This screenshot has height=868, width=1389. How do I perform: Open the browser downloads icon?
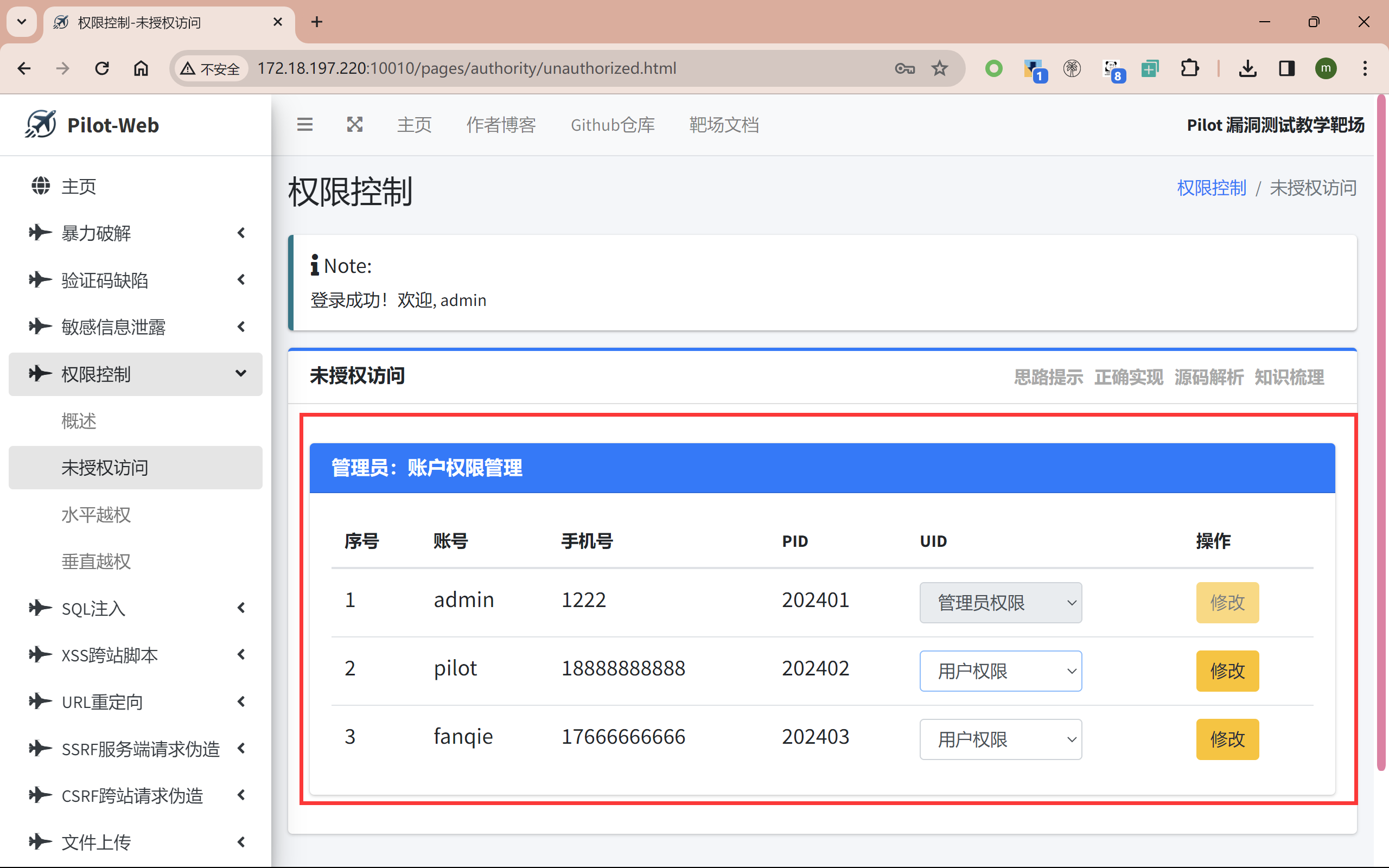click(x=1247, y=68)
